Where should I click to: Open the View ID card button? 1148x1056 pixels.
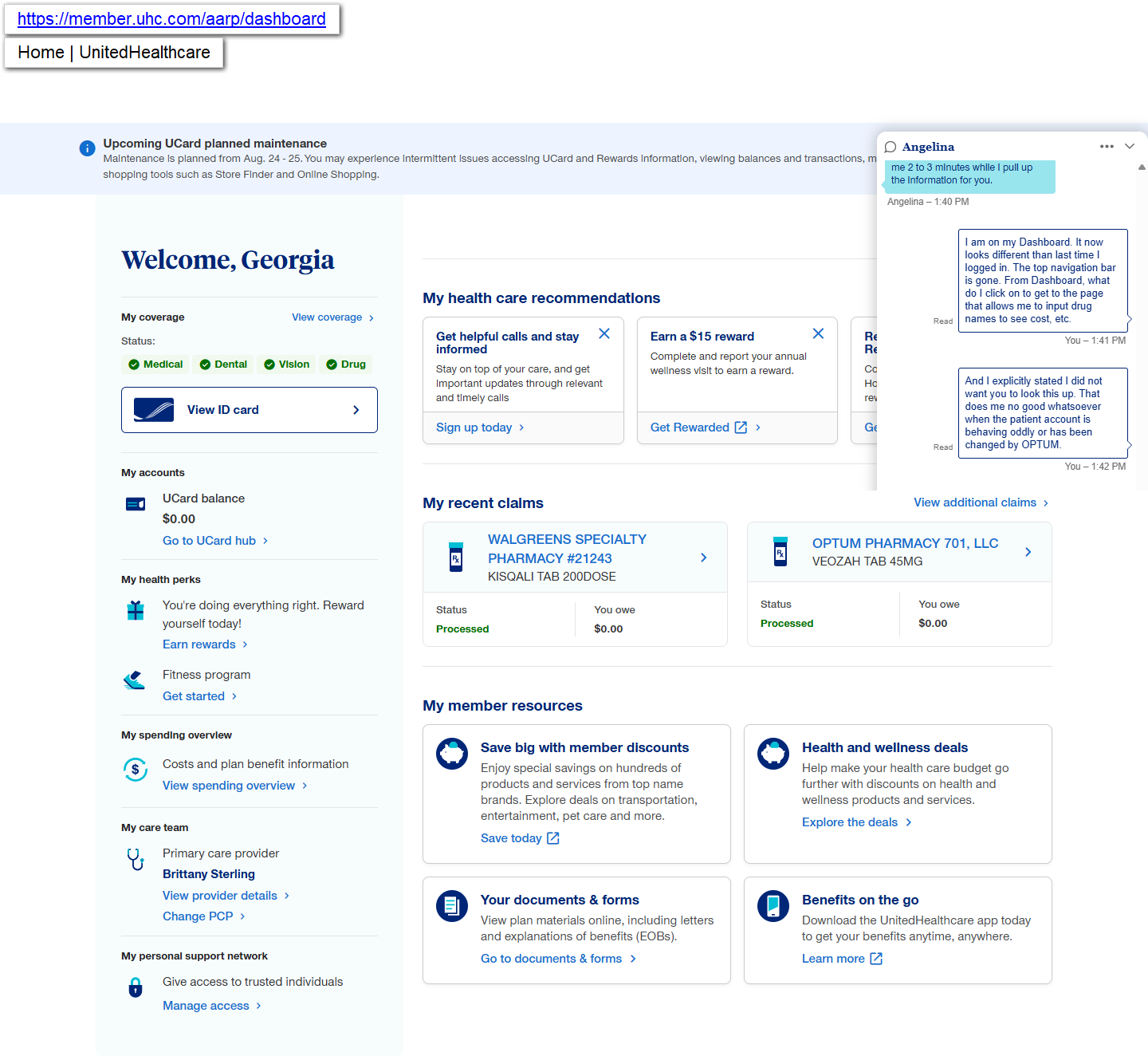pos(250,410)
